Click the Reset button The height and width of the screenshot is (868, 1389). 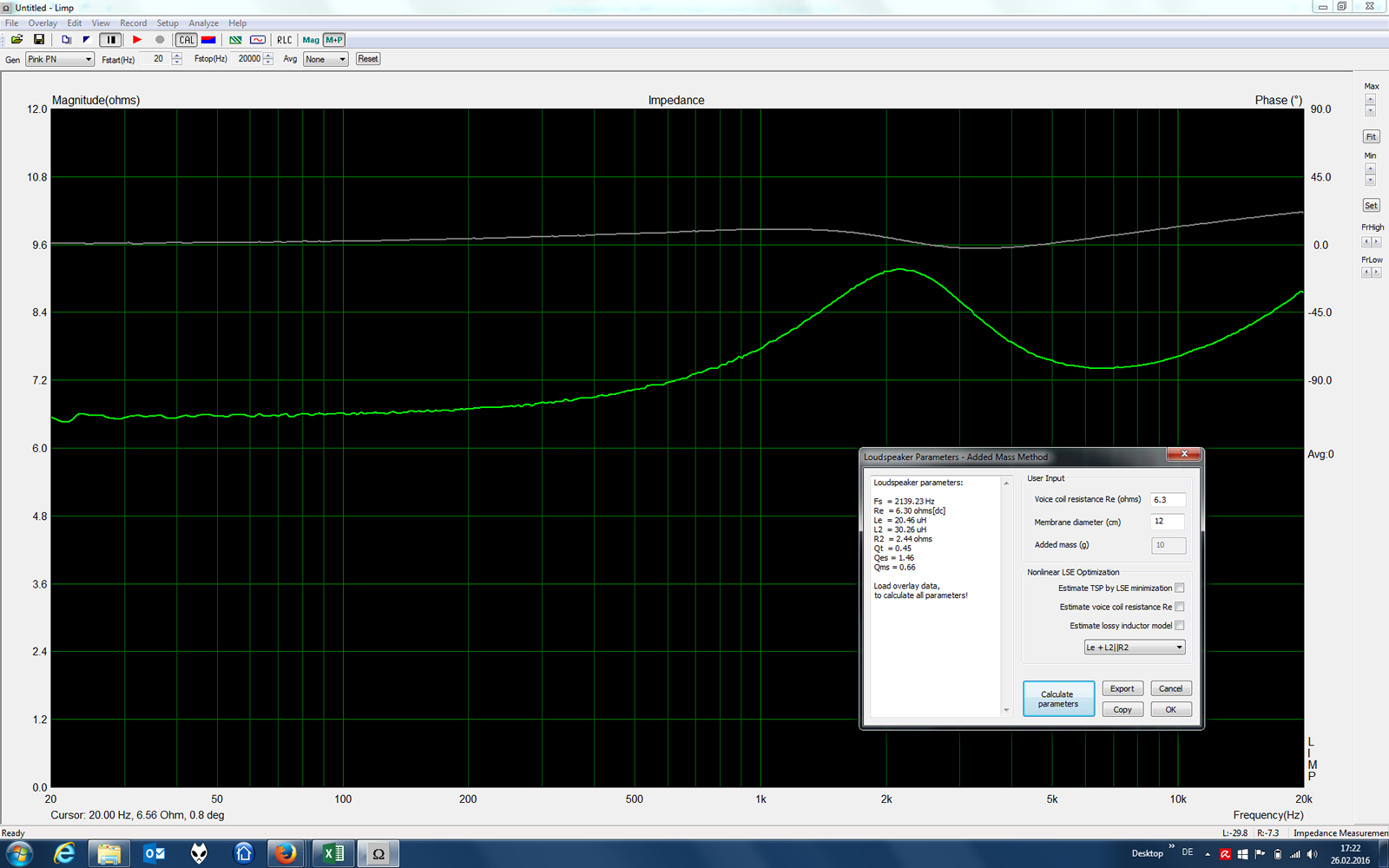[368, 59]
